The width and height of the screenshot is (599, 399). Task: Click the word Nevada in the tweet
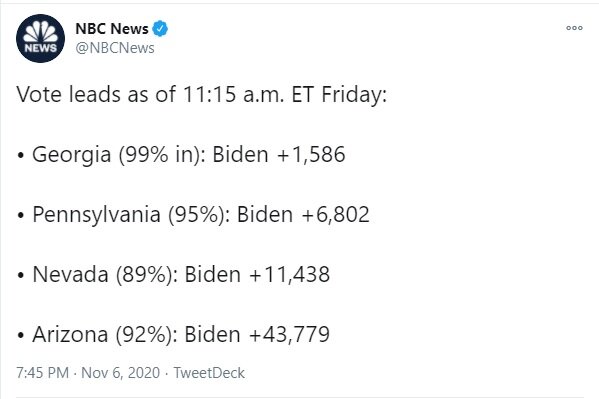pos(70,274)
